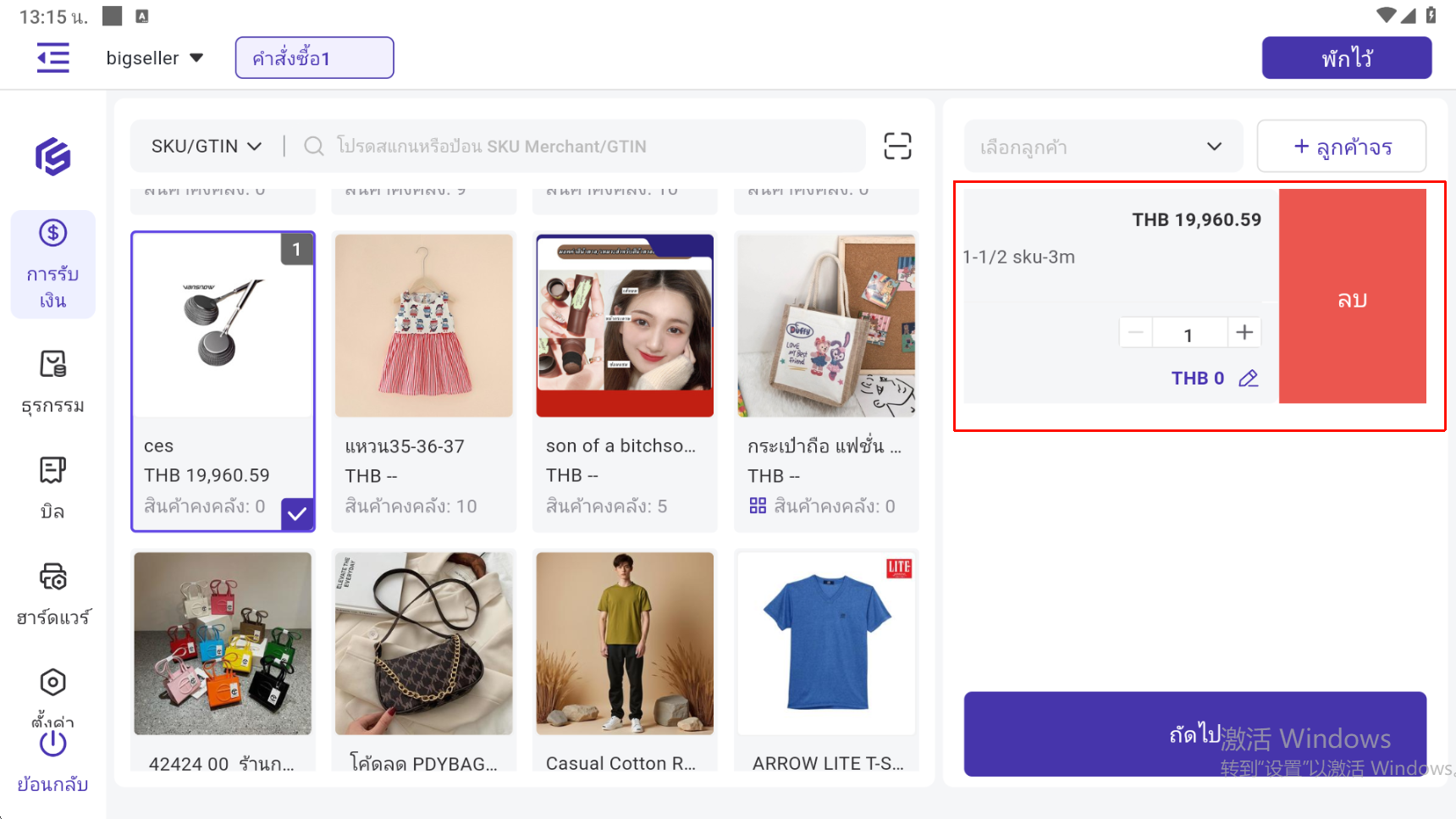Viewport: 1456px width, 819px height.
Task: Decrease quantity with the minus button
Action: 1136,333
